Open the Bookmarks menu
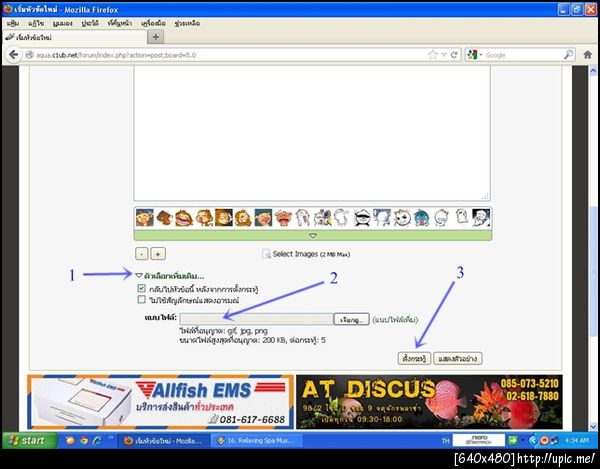Viewport: 600px width, 469px height. [120, 23]
